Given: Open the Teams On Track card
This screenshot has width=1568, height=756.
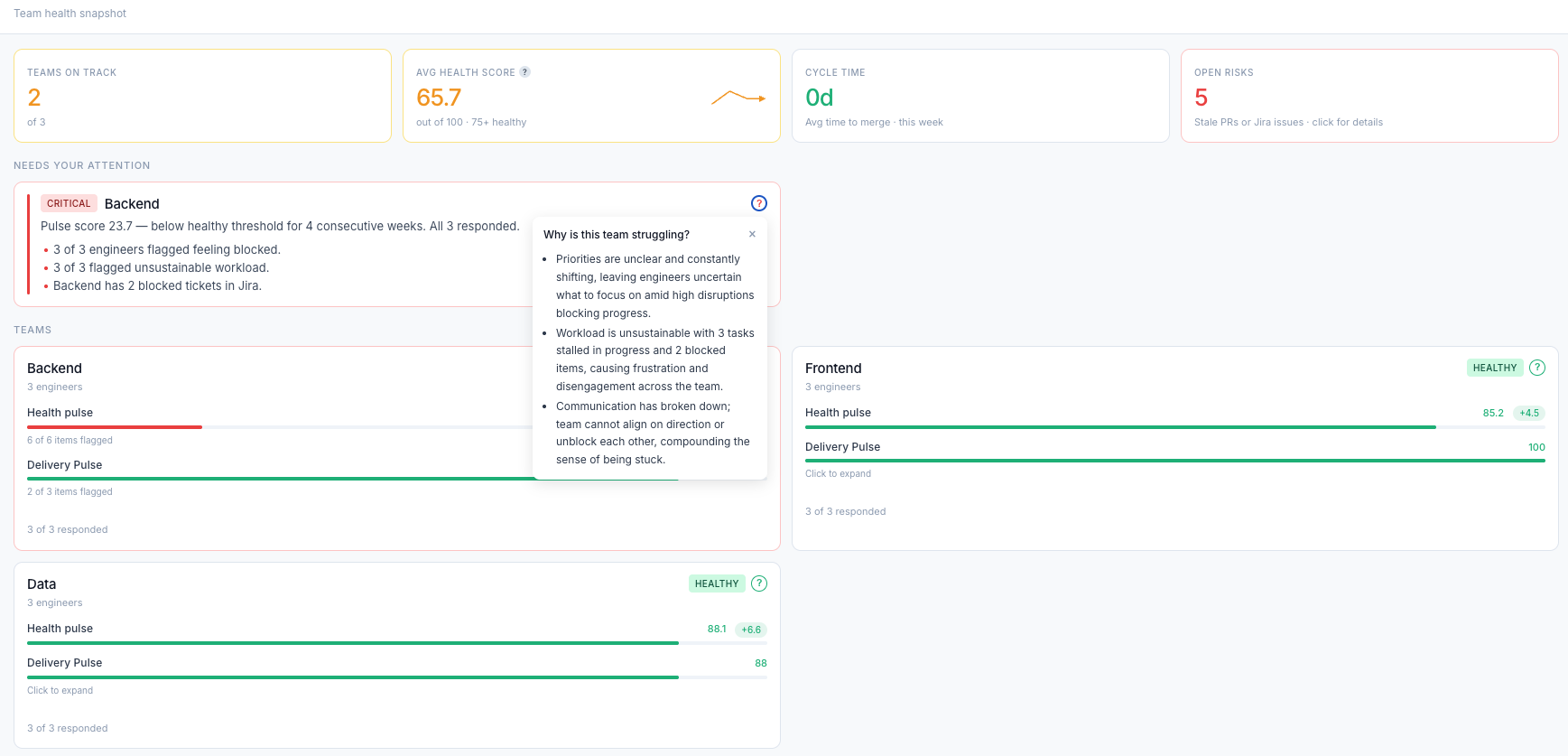Looking at the screenshot, I should 202,96.
